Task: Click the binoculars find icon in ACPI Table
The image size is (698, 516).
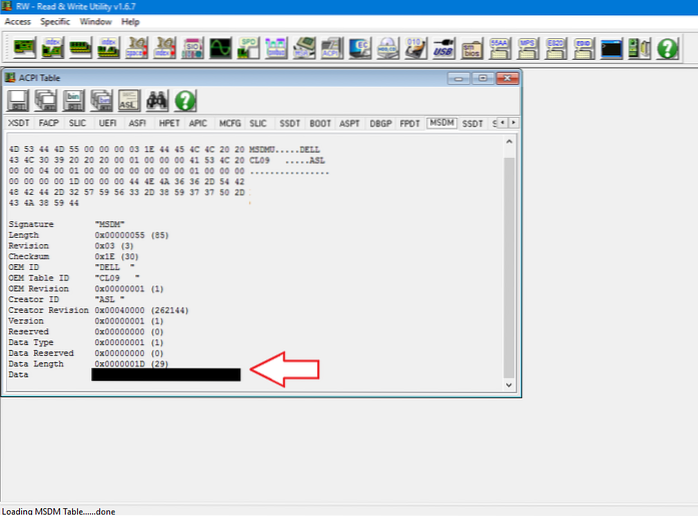Action: (156, 99)
